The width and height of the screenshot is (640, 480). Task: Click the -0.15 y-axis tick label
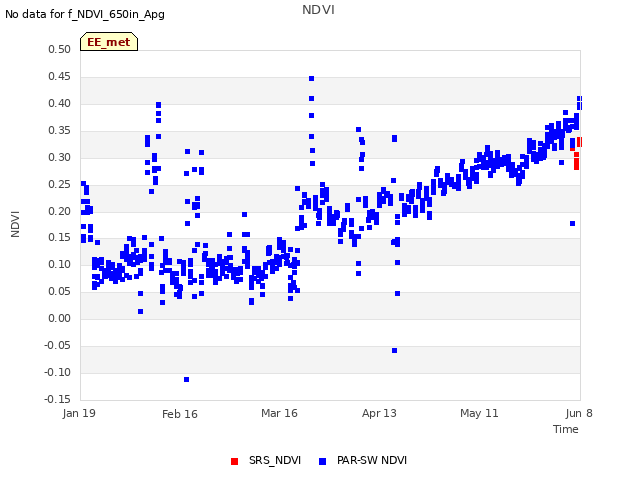58,399
